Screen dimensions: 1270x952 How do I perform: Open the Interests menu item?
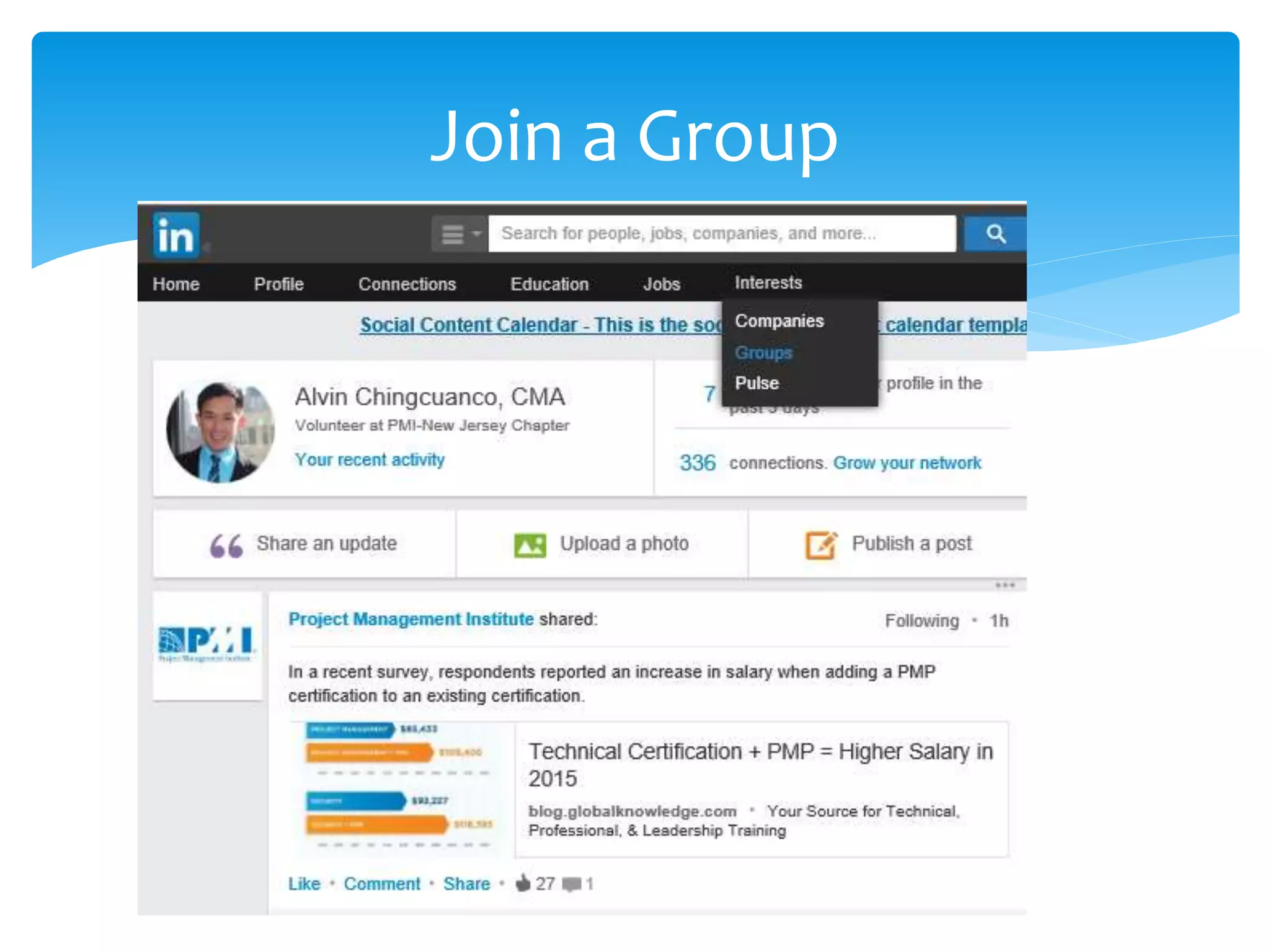(x=768, y=283)
